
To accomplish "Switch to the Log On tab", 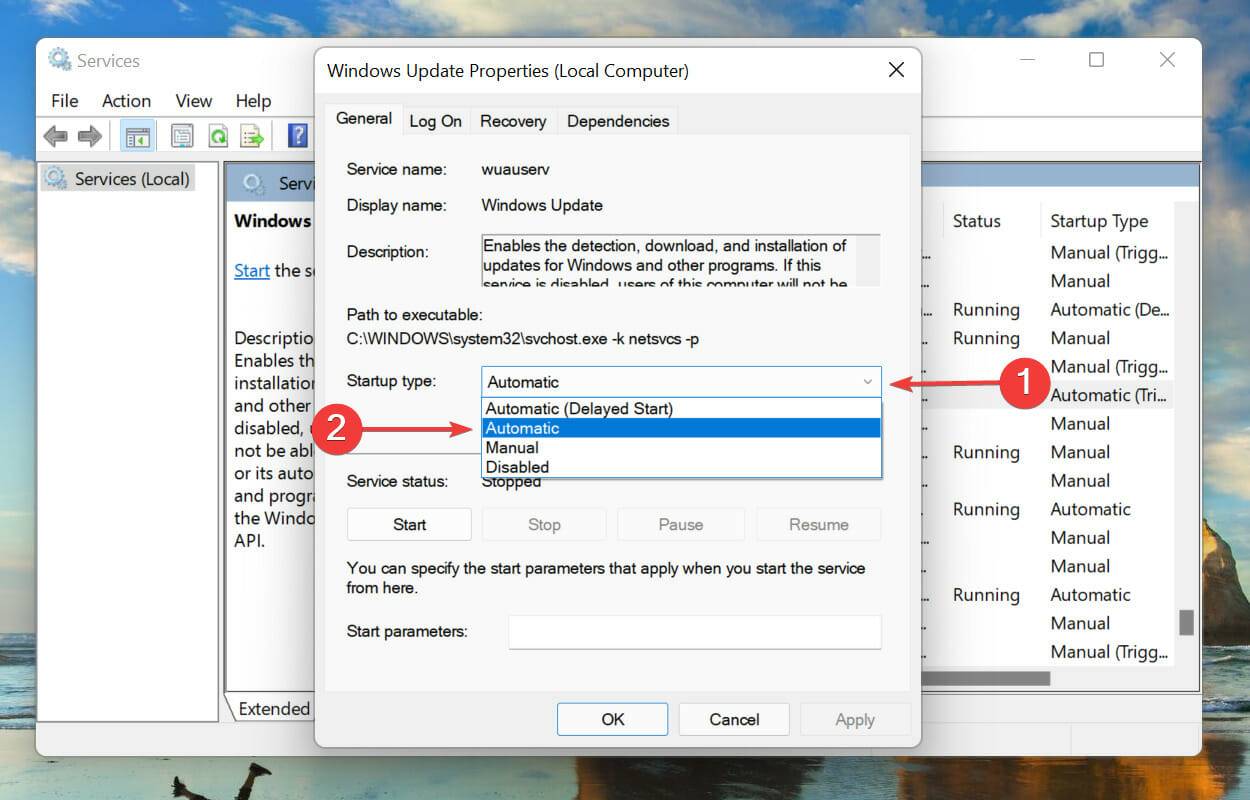I will tap(435, 120).
